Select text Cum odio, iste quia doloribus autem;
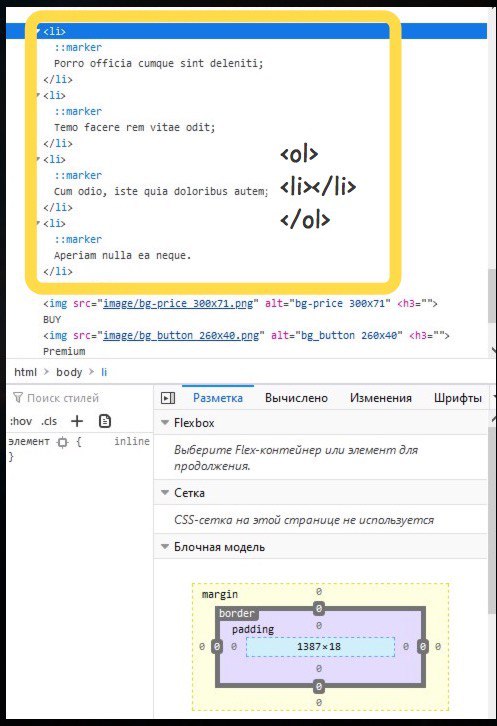Viewport: 497px width, 726px height. 161,191
